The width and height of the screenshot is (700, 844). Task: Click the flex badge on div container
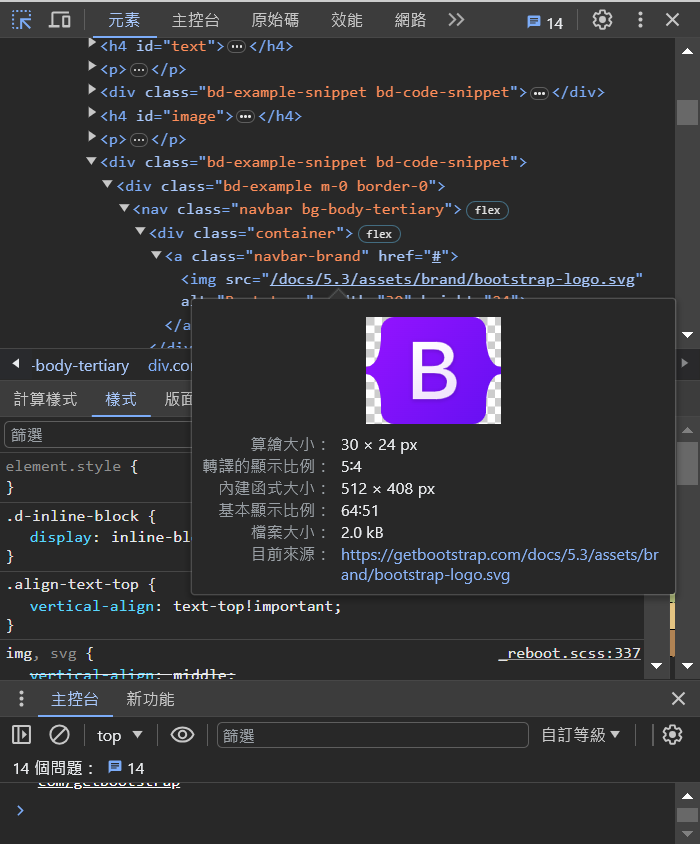(x=379, y=234)
